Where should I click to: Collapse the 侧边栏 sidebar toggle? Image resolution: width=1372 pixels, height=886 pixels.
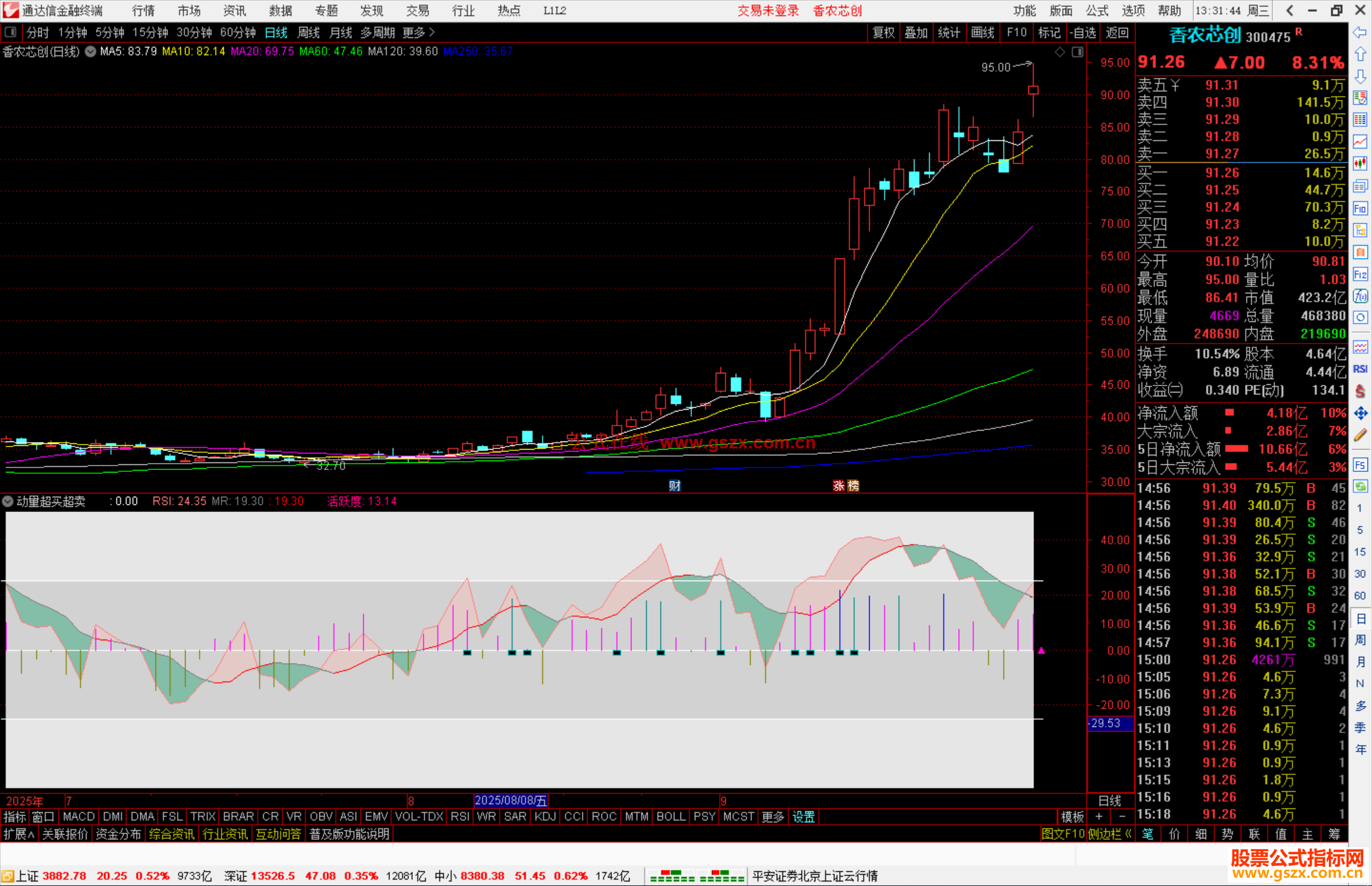1108,834
